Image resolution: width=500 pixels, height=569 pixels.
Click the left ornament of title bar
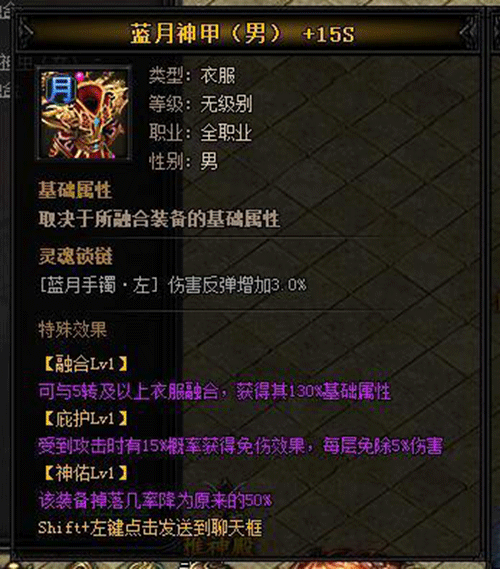click(26, 33)
